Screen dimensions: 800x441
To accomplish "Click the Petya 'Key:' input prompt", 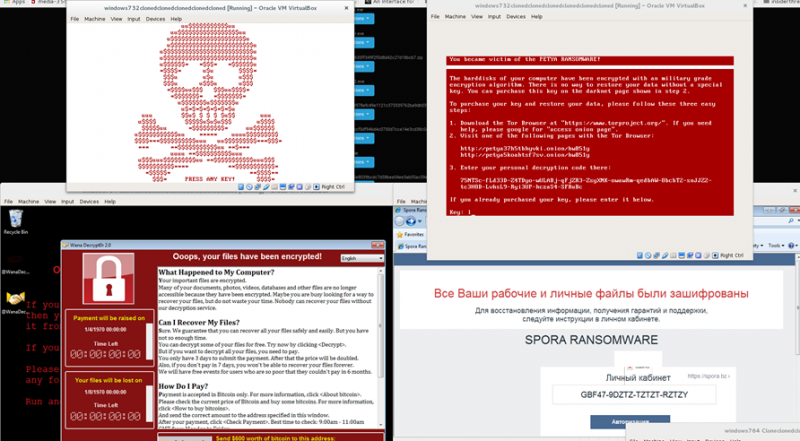I will coord(461,212).
